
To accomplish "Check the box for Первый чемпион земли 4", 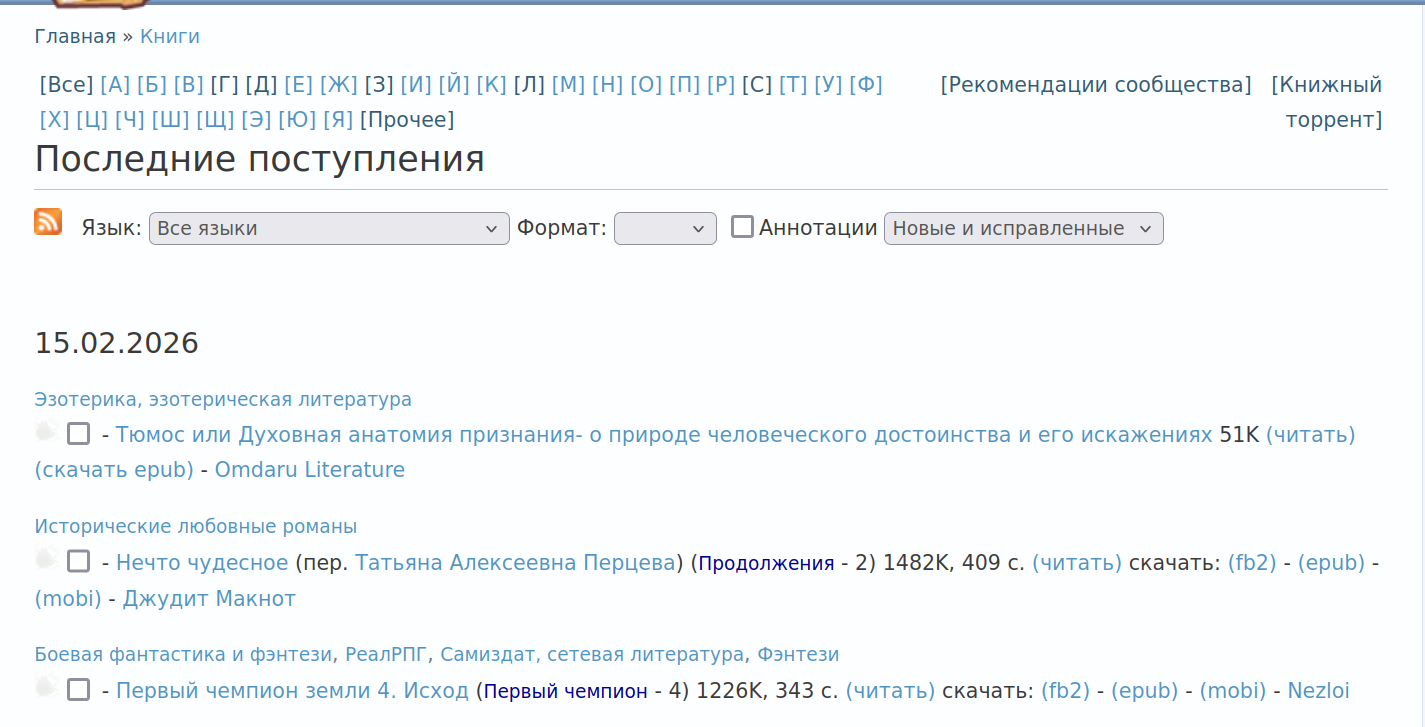I will 78,689.
